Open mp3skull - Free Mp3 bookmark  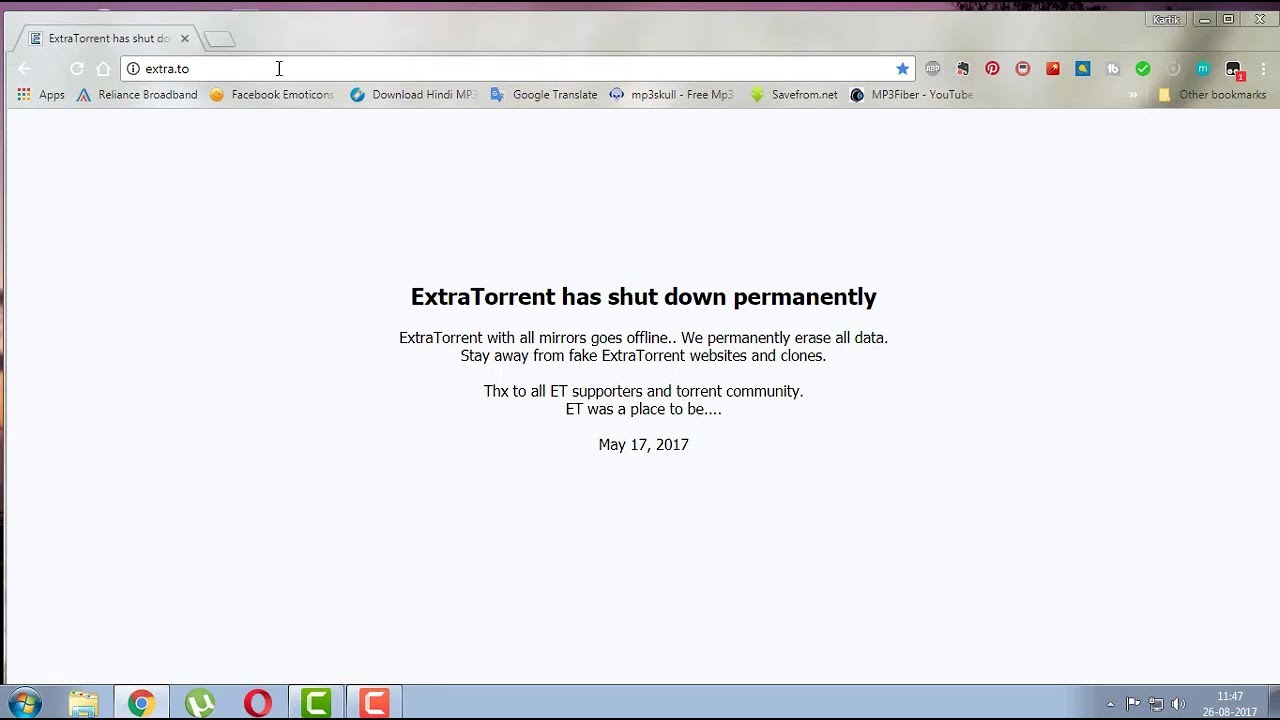(671, 95)
